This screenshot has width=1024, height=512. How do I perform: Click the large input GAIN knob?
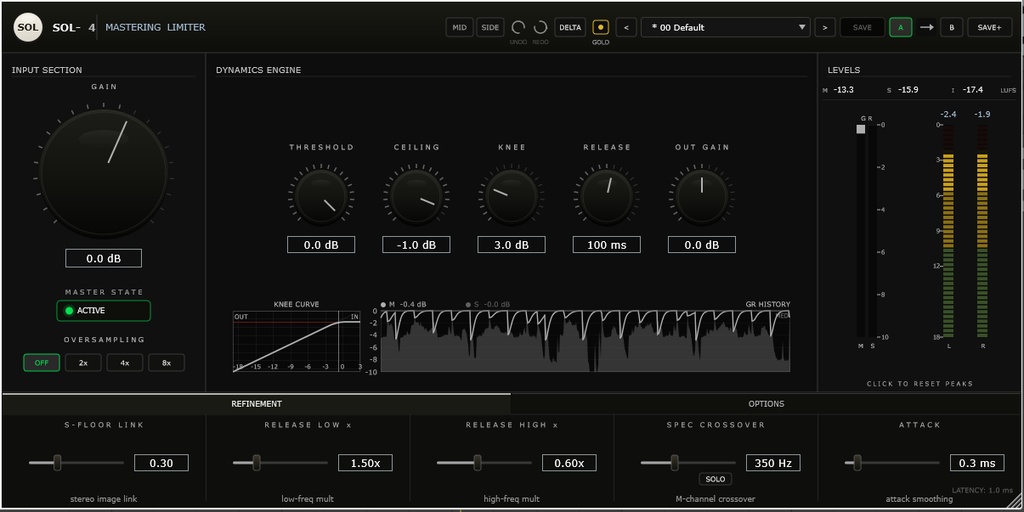tap(104, 172)
